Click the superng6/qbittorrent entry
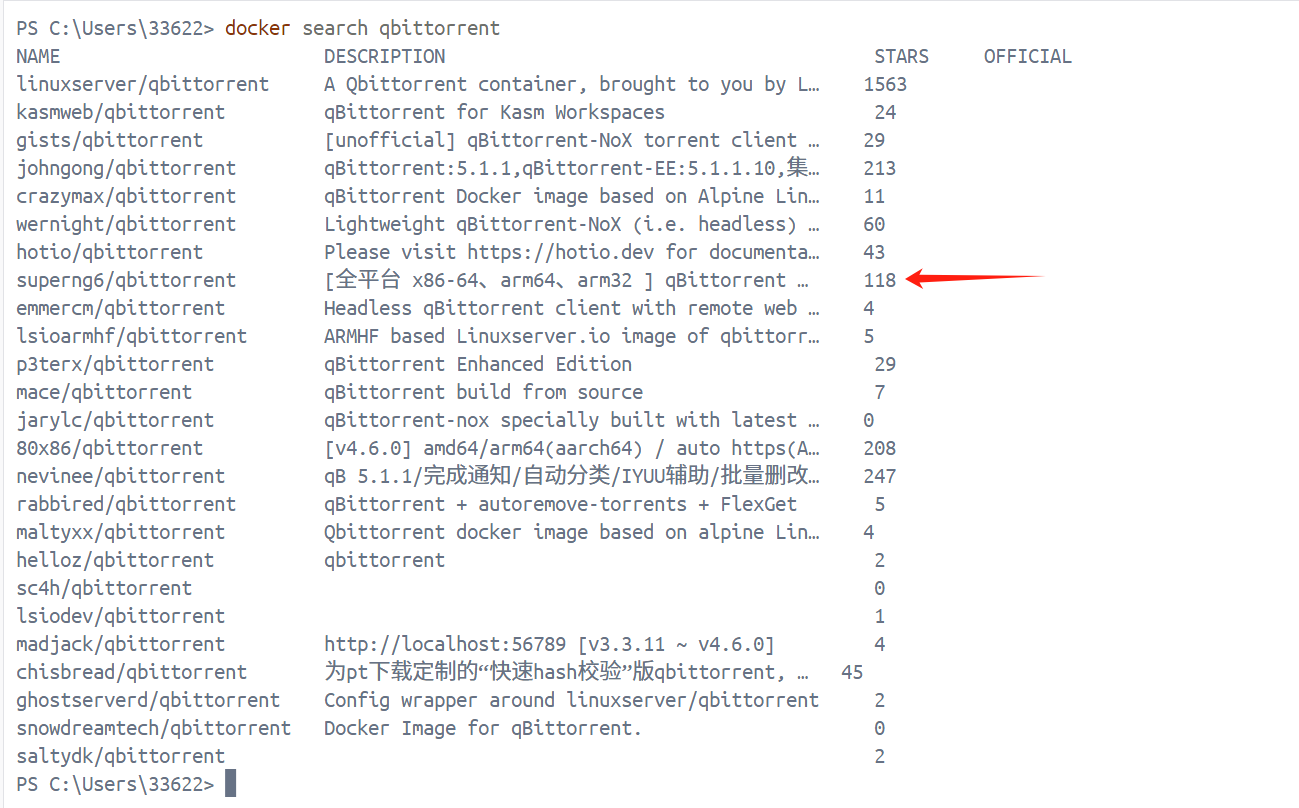1299x808 pixels. tap(126, 281)
